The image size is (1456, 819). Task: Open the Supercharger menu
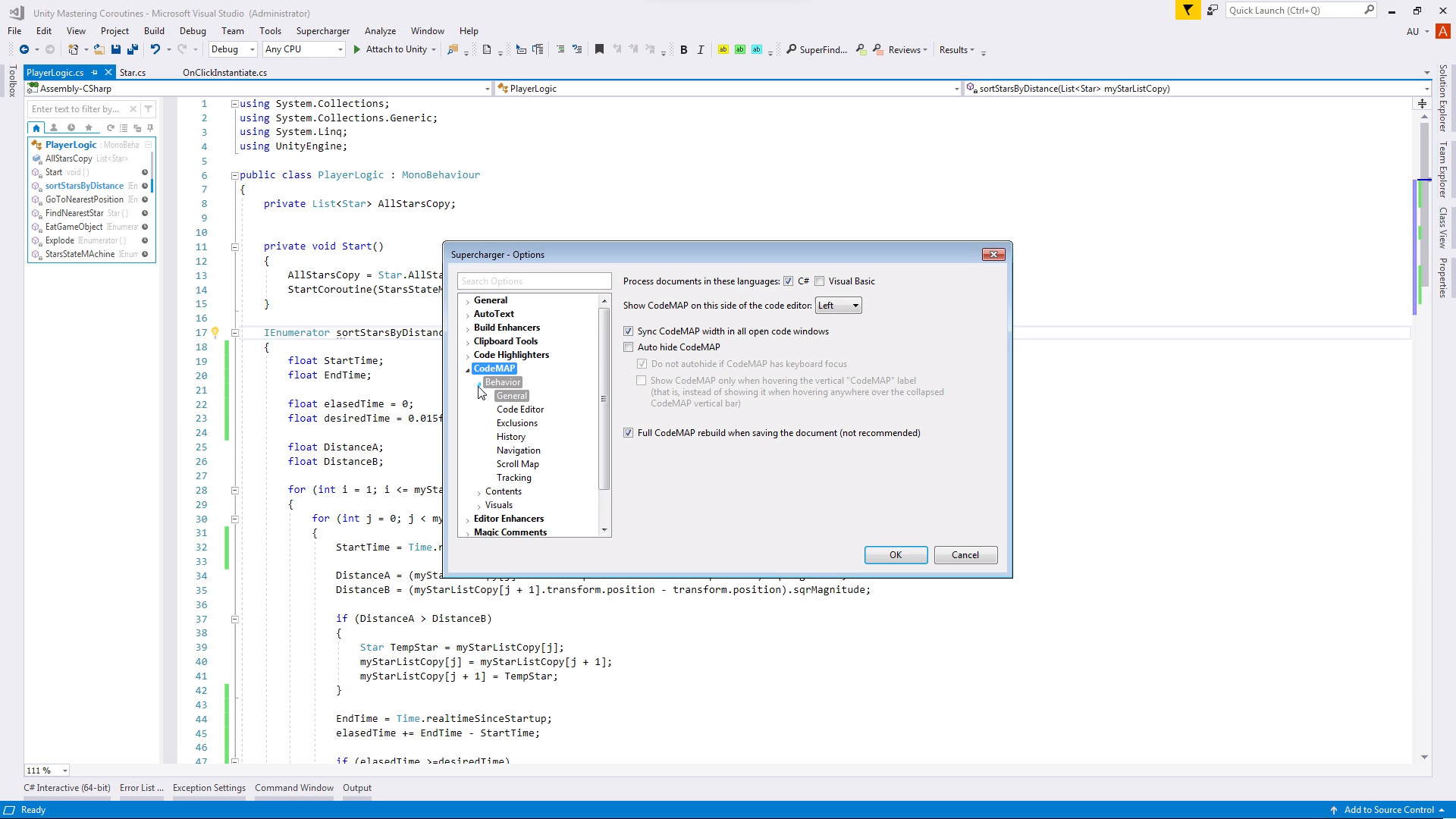(322, 31)
